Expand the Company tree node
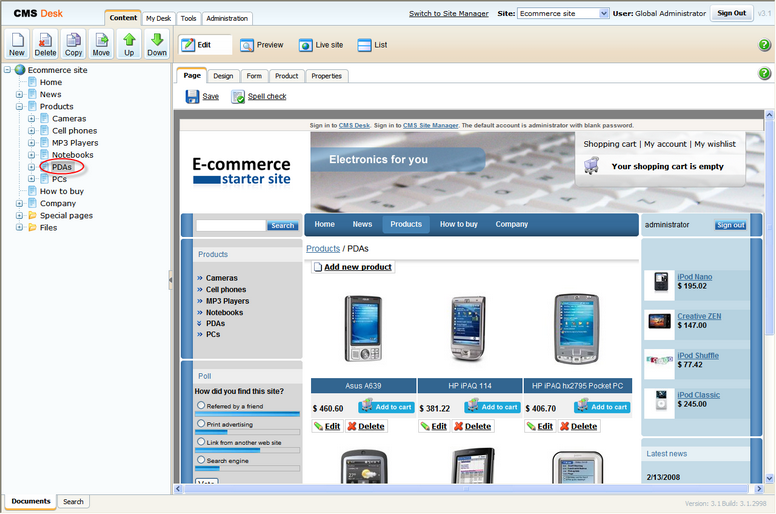This screenshot has width=776, height=514. tap(19, 203)
